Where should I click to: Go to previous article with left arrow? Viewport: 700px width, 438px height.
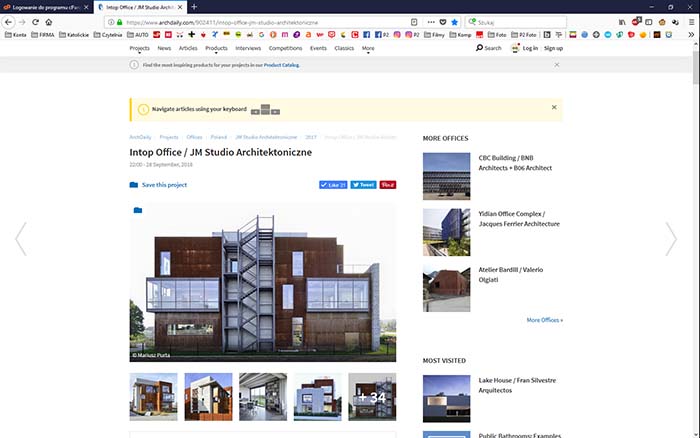tap(21, 239)
